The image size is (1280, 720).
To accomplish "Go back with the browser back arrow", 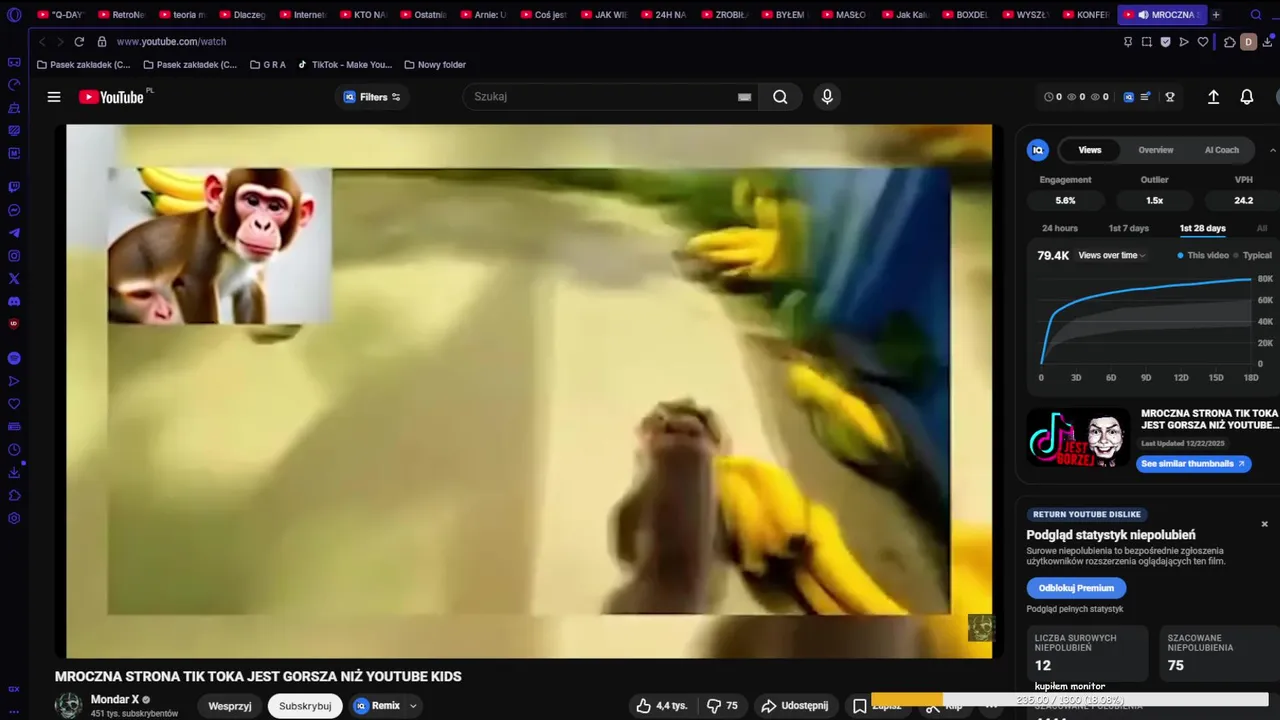I will pyautogui.click(x=42, y=42).
